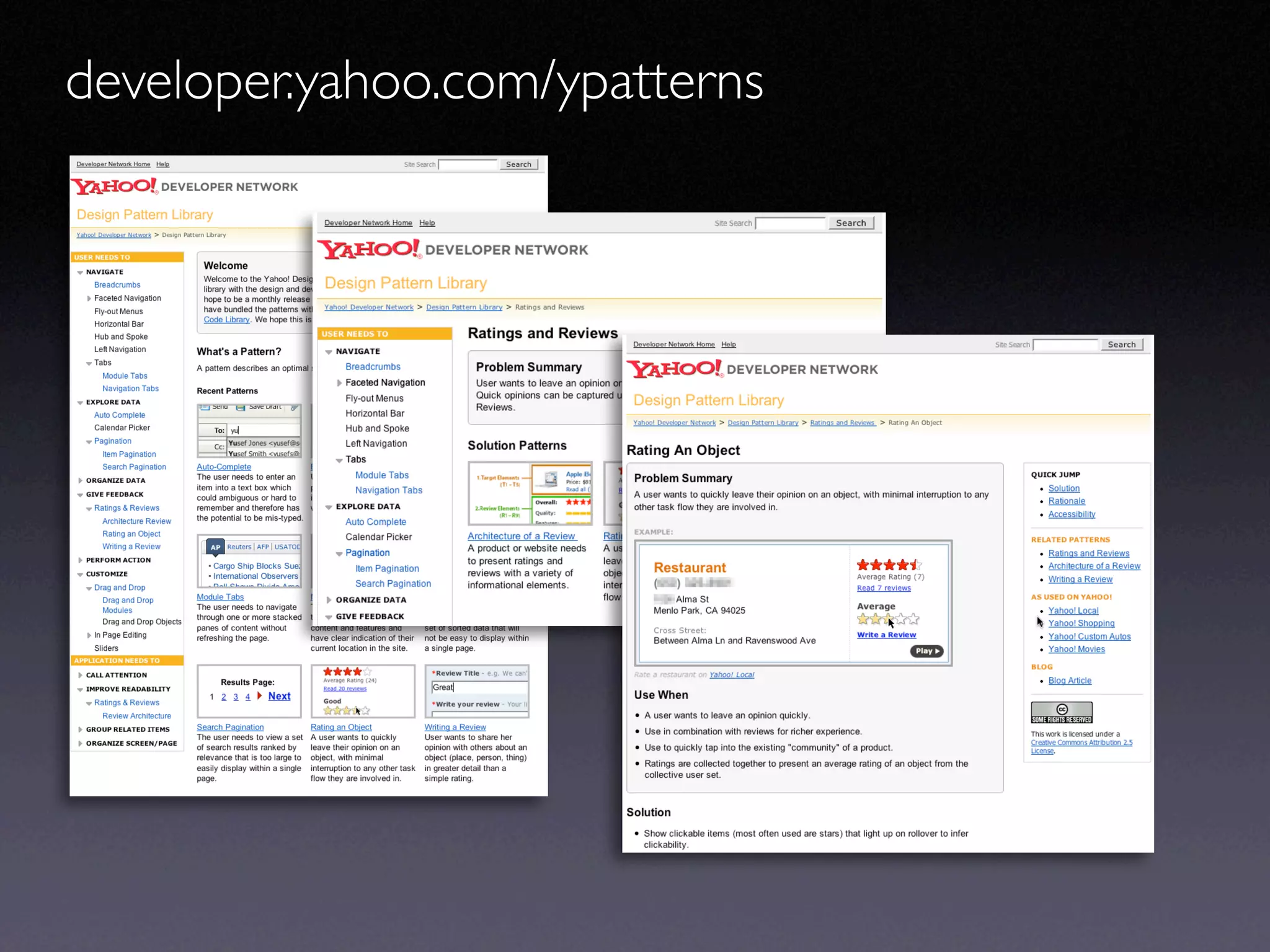Click the Yahoo! logo in the back-left window
Image resolution: width=1270 pixels, height=952 pixels.
click(115, 187)
